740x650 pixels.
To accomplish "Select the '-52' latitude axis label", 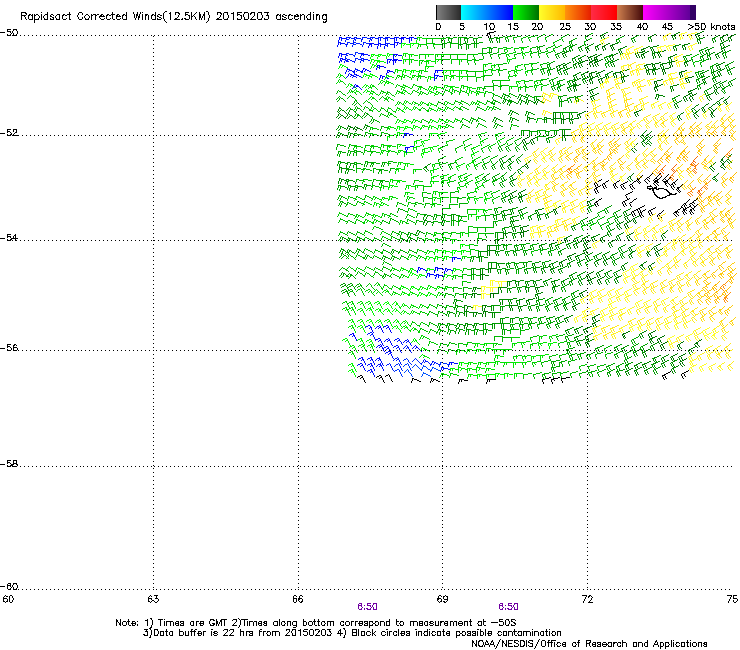I will point(9,133).
